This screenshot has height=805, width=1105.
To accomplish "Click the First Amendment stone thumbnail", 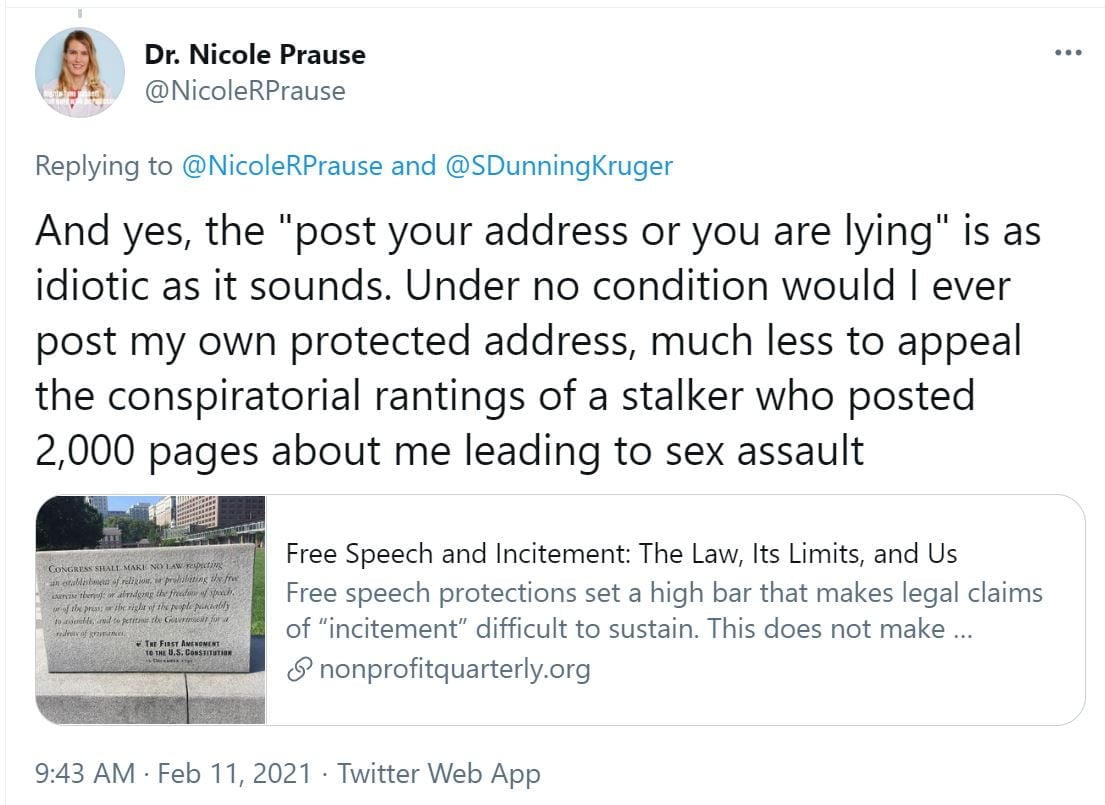I will pyautogui.click(x=151, y=609).
